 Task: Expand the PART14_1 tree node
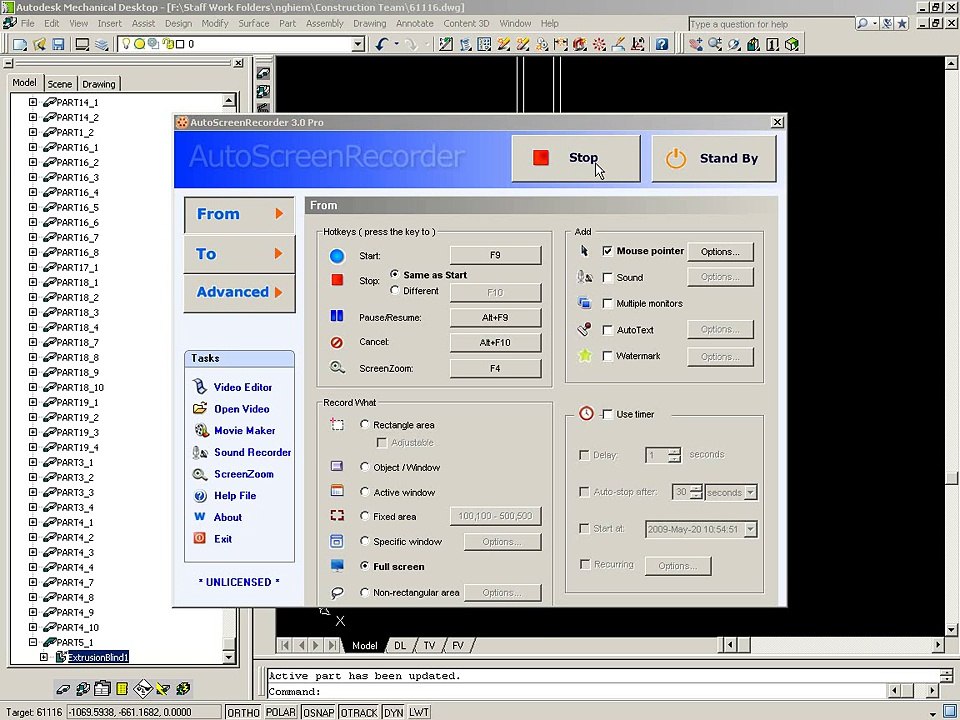(x=33, y=102)
